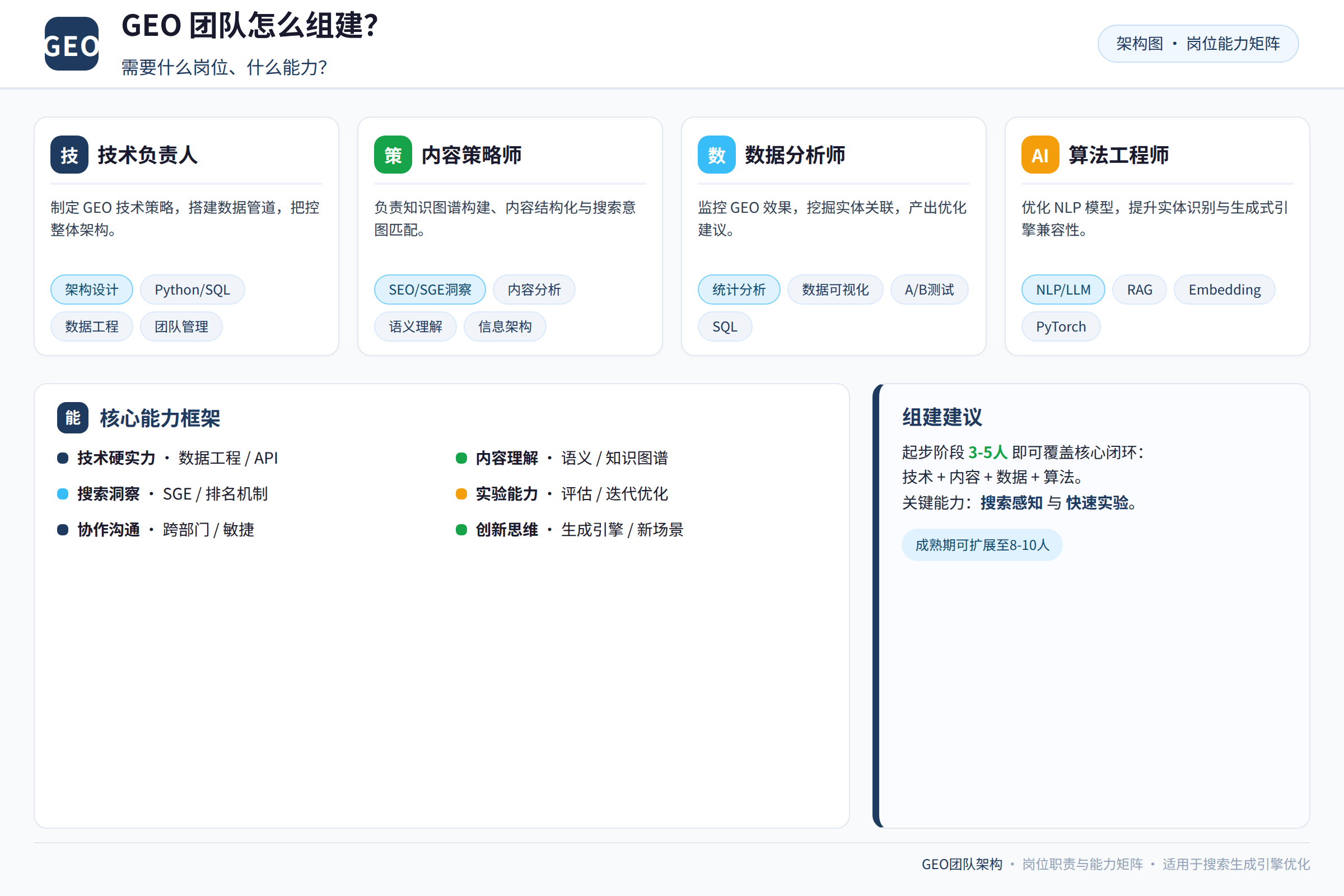Viewport: 1344px width, 896px height.
Task: Click the 技 icon of 技术负责人 card
Action: [x=69, y=155]
